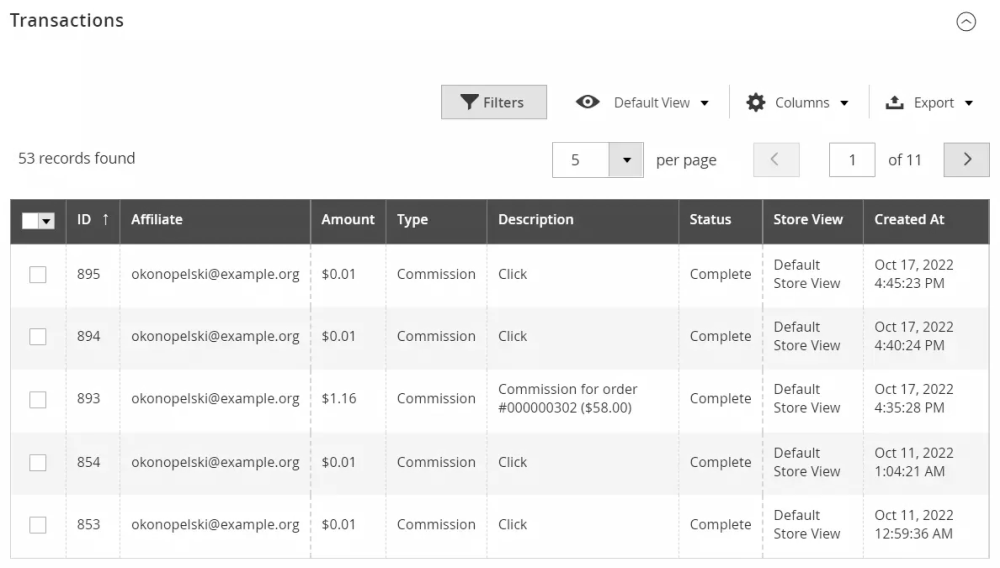1000x568 pixels.
Task: Go to the next page of records
Action: pyautogui.click(x=967, y=160)
